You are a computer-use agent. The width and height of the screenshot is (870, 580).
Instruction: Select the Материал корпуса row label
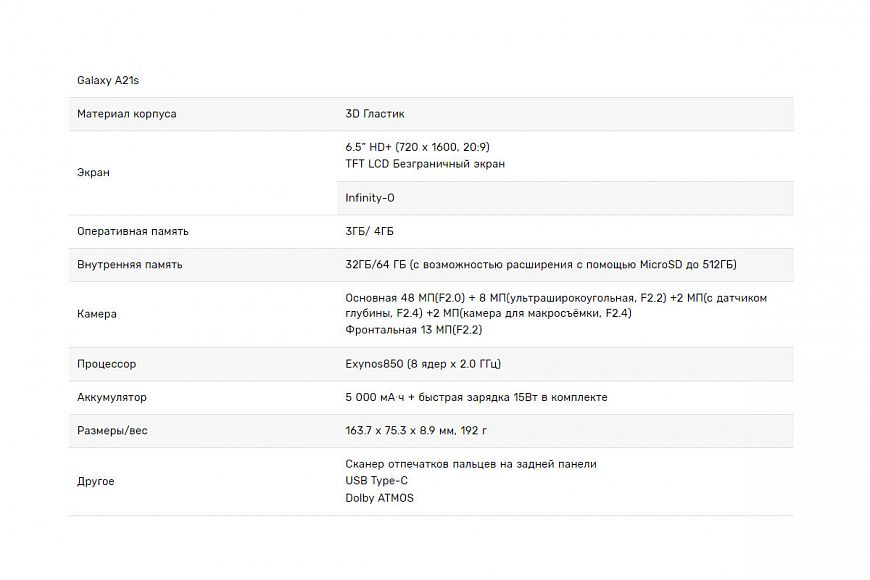(127, 114)
